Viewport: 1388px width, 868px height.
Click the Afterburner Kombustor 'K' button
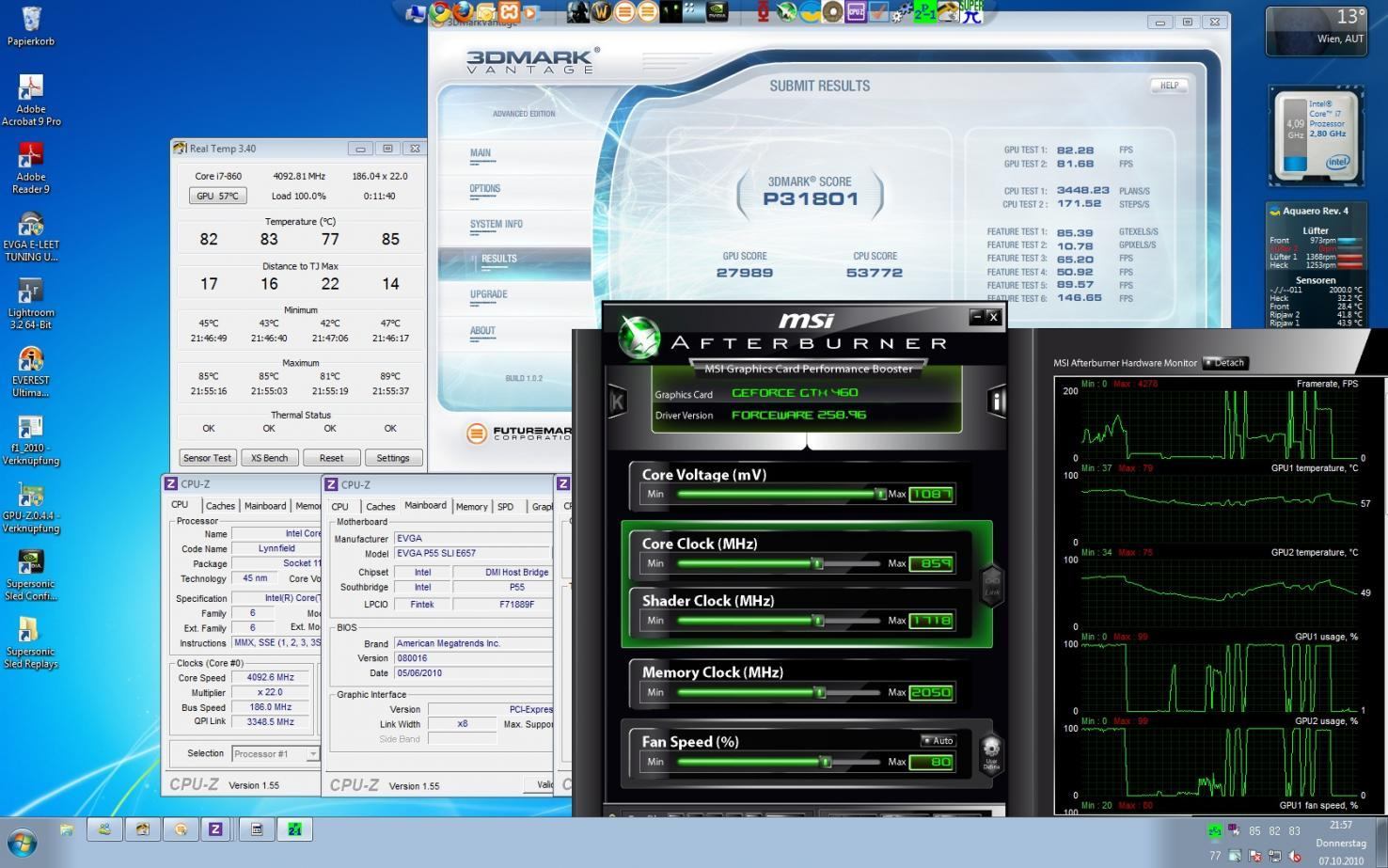(x=618, y=402)
